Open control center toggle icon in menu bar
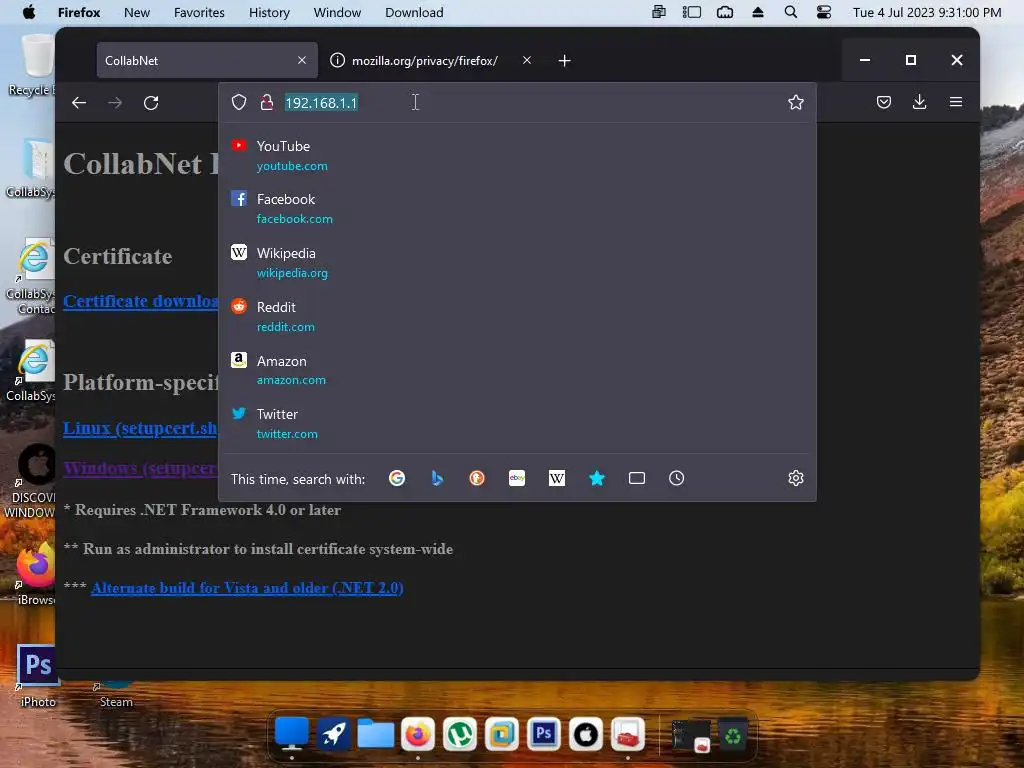This screenshot has height=768, width=1024. coord(824,12)
